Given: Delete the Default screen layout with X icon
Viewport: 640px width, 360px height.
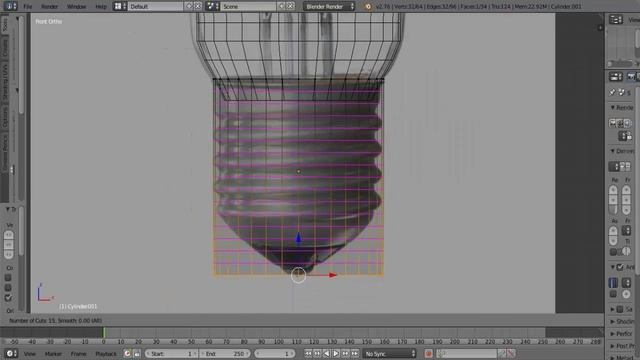Looking at the screenshot, I should coord(198,6).
